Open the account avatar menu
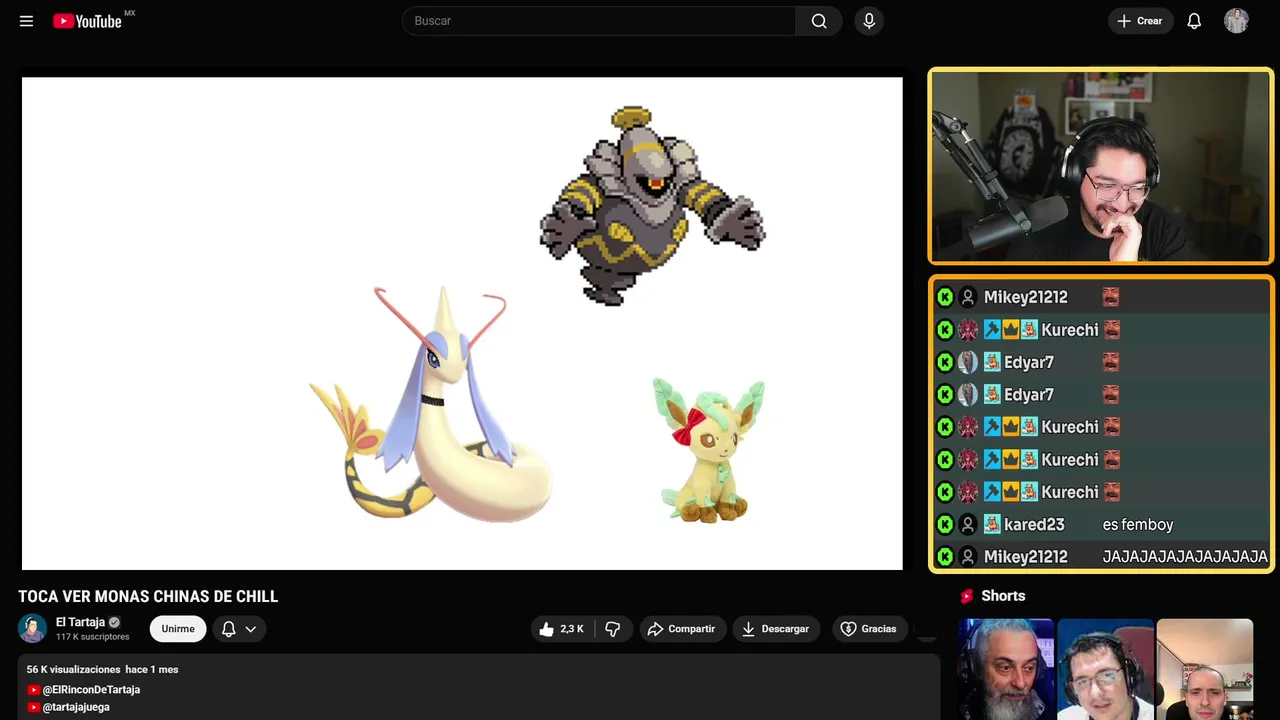 click(1236, 21)
